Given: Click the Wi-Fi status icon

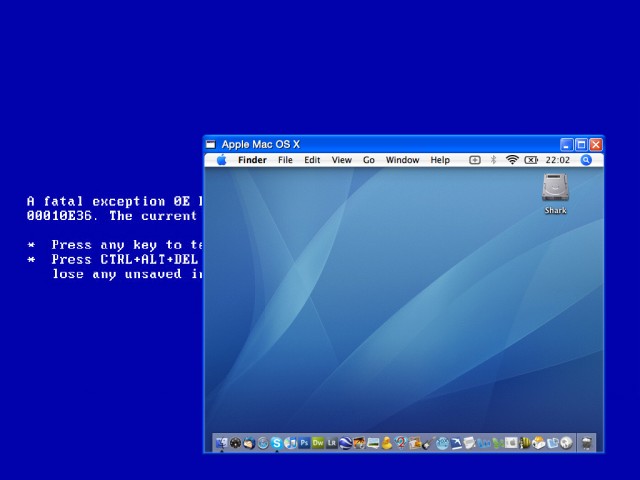Looking at the screenshot, I should 512,160.
